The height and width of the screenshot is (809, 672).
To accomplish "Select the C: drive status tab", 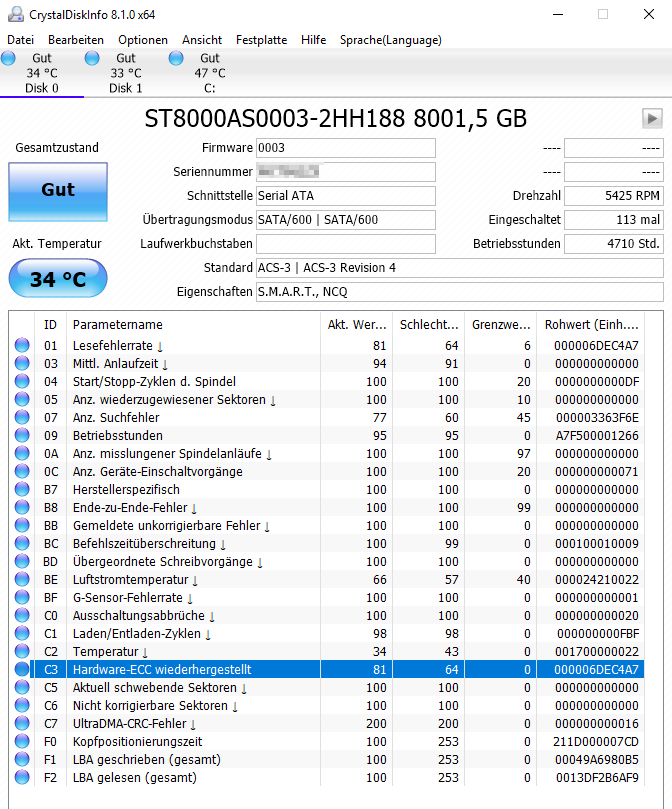I will 210,73.
